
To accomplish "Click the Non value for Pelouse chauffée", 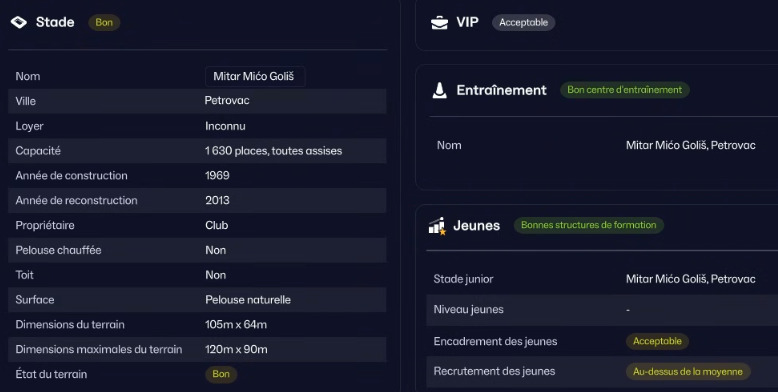I will (216, 250).
